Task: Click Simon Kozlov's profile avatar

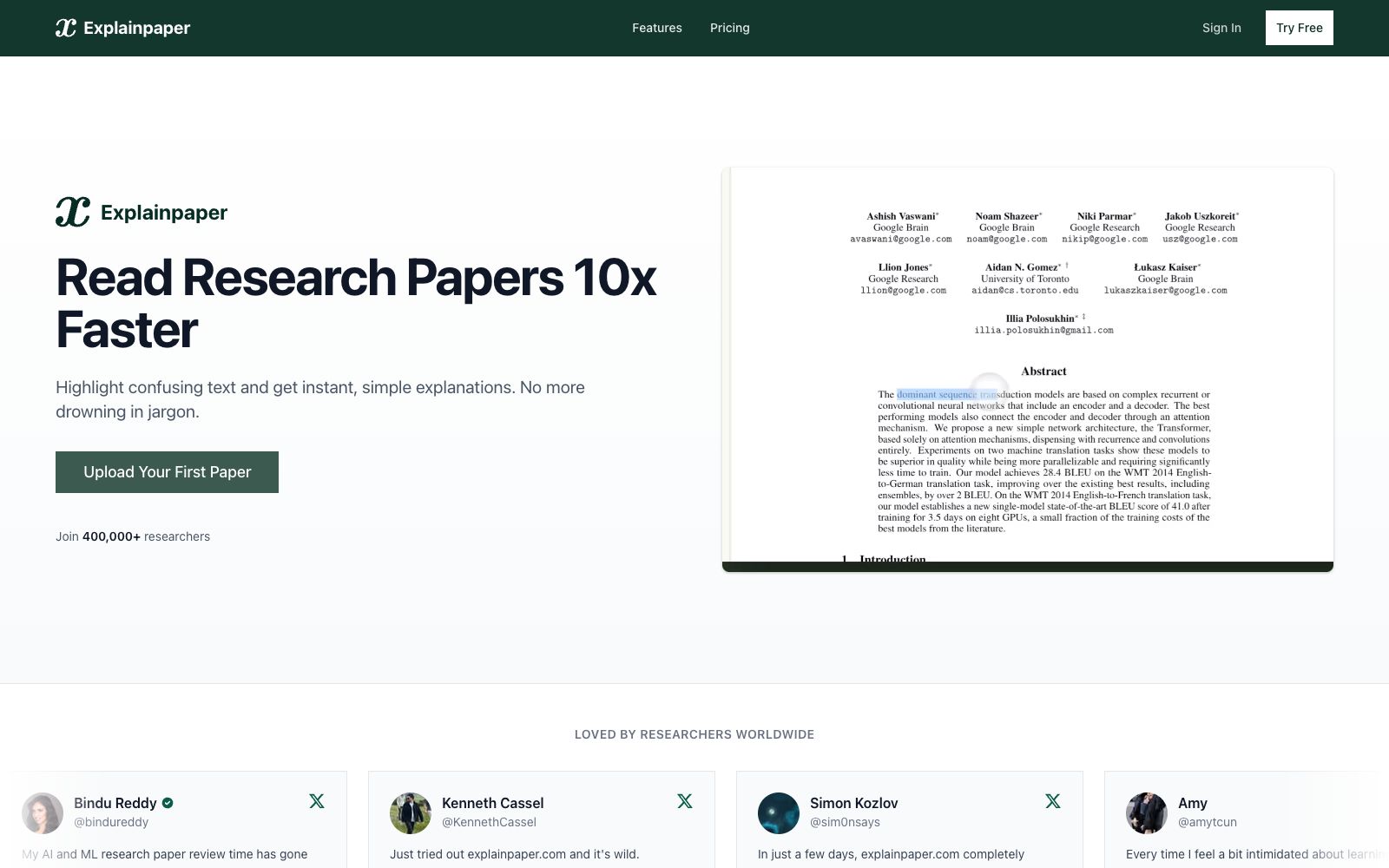Action: (779, 813)
